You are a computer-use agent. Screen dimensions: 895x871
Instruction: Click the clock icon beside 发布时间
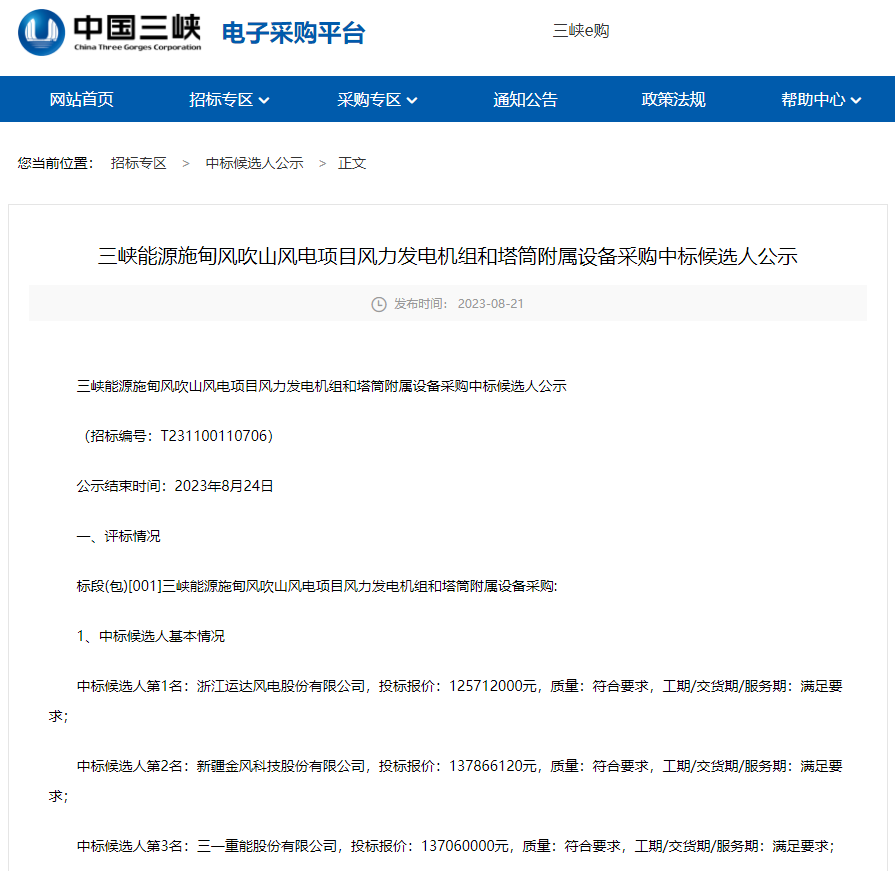pyautogui.click(x=379, y=304)
